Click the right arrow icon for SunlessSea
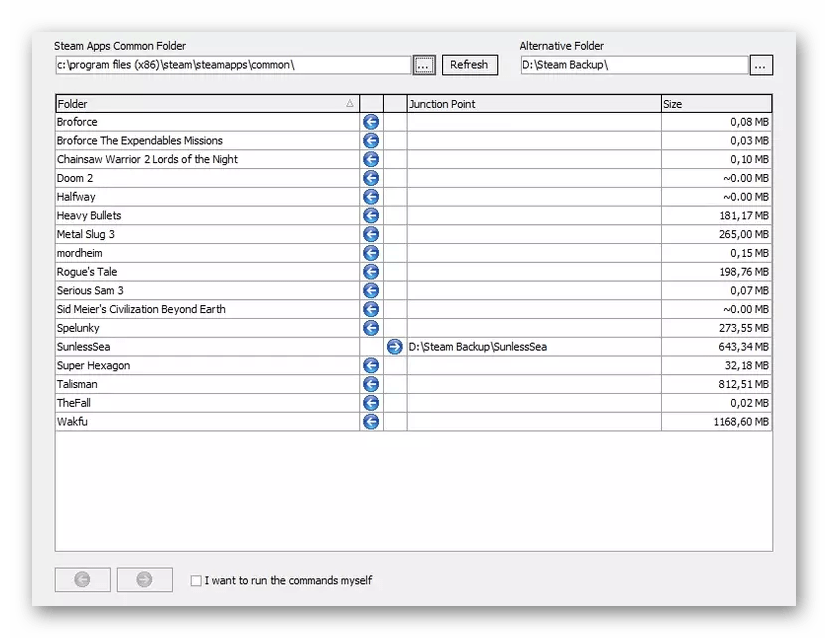Image resolution: width=828 pixels, height=638 pixels. (x=395, y=347)
